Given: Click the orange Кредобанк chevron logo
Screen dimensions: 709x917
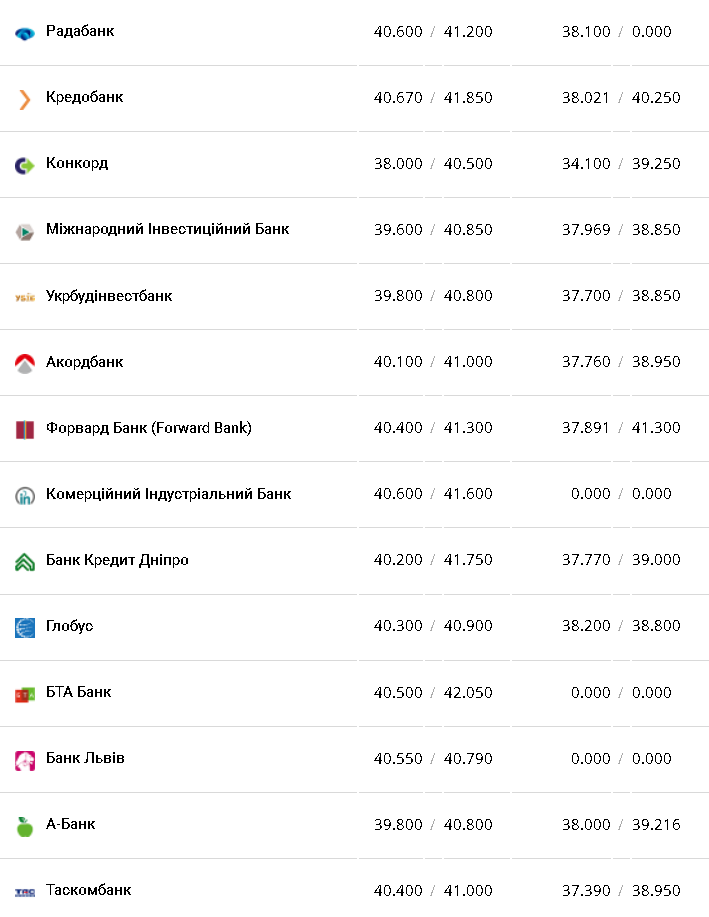Looking at the screenshot, I should (25, 98).
